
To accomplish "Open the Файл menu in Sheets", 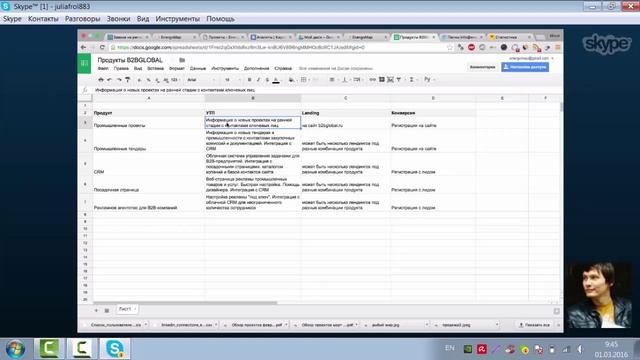I will pyautogui.click(x=103, y=69).
